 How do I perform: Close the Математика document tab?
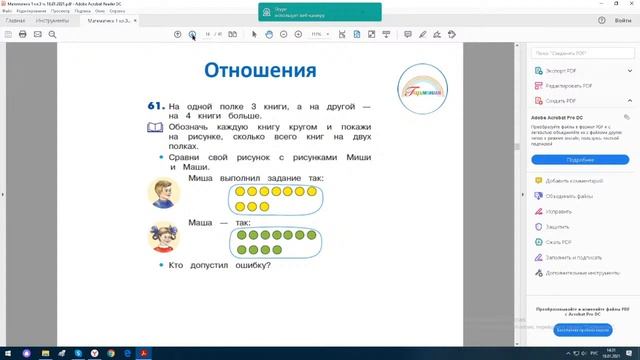(x=135, y=20)
